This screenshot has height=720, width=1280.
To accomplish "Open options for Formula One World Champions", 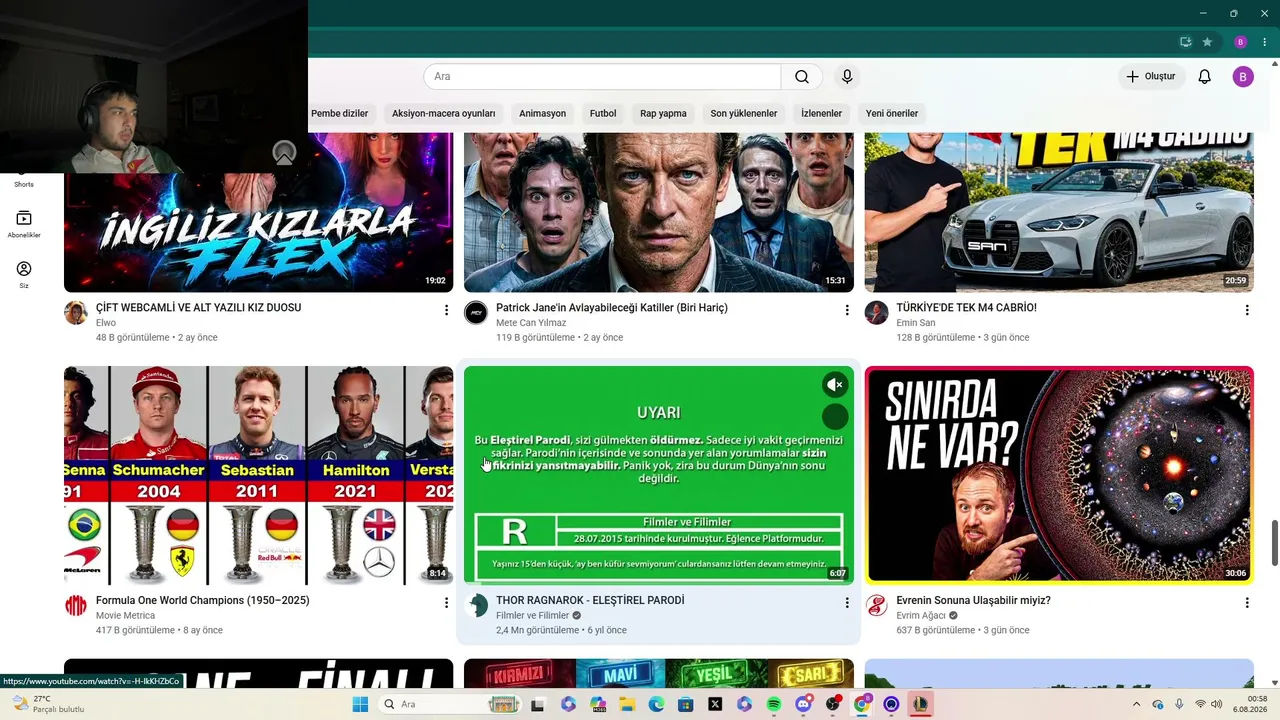I will point(446,603).
